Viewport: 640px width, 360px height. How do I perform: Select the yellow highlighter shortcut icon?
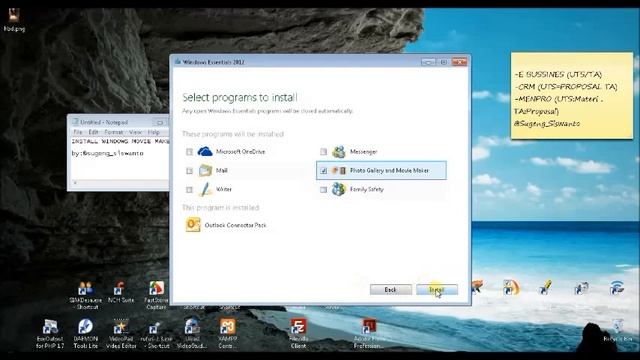(546, 287)
